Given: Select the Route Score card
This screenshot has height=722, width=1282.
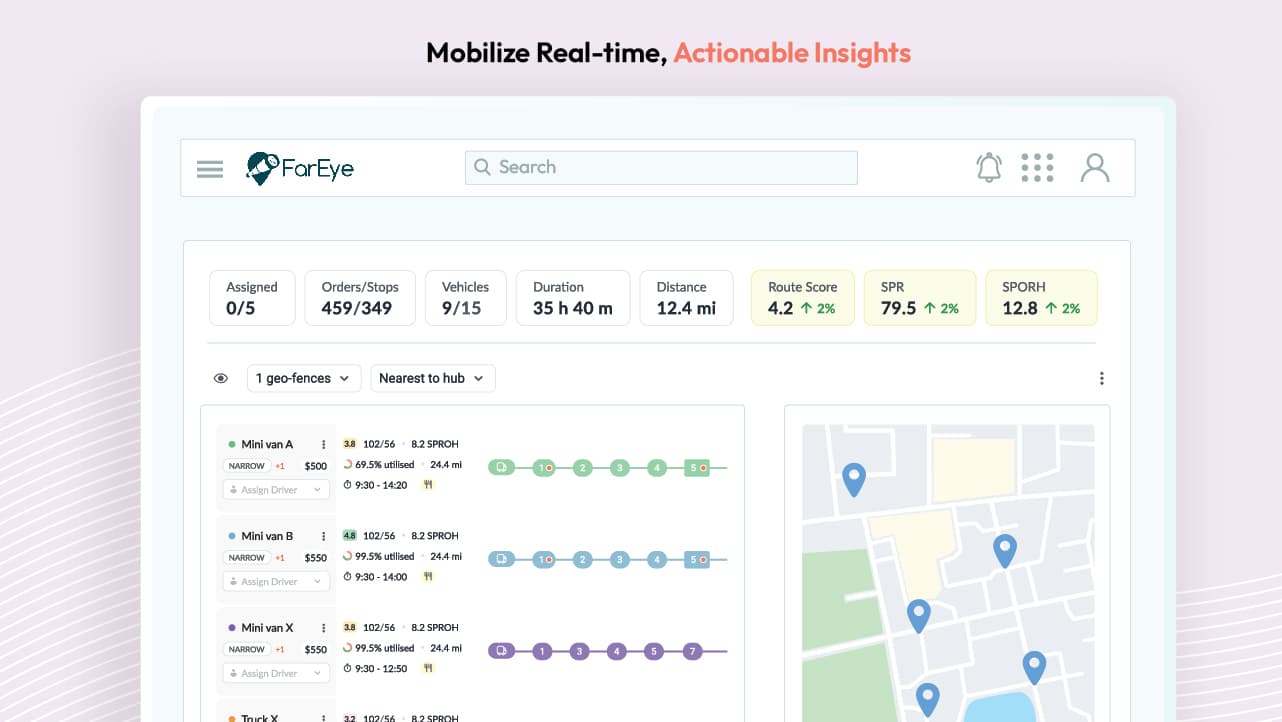Looking at the screenshot, I should (803, 298).
